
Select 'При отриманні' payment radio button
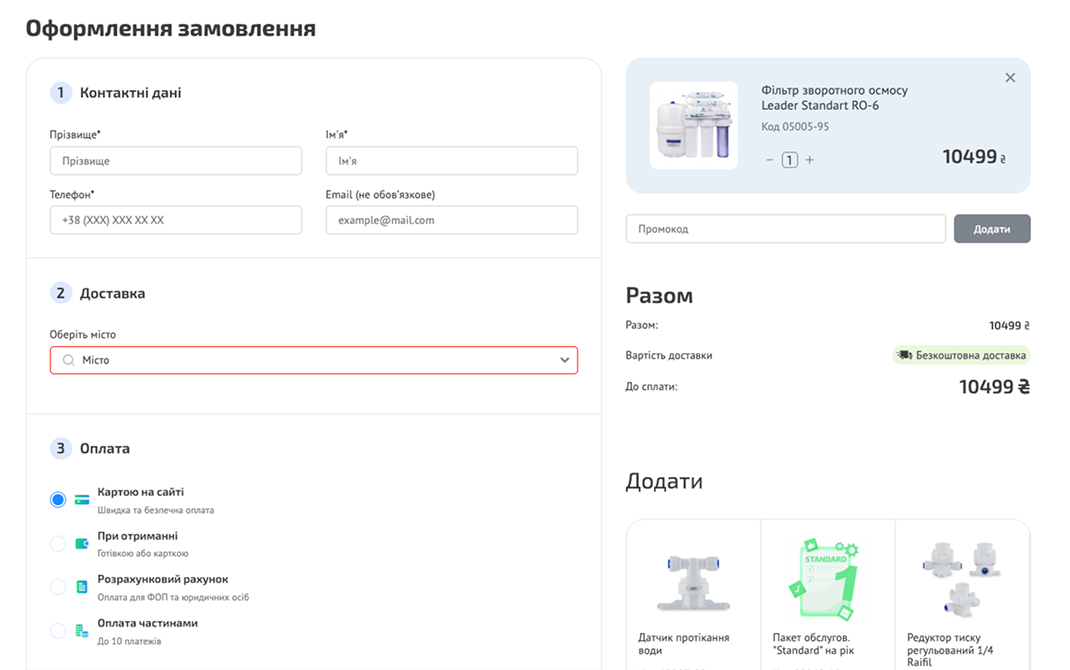pos(58,544)
